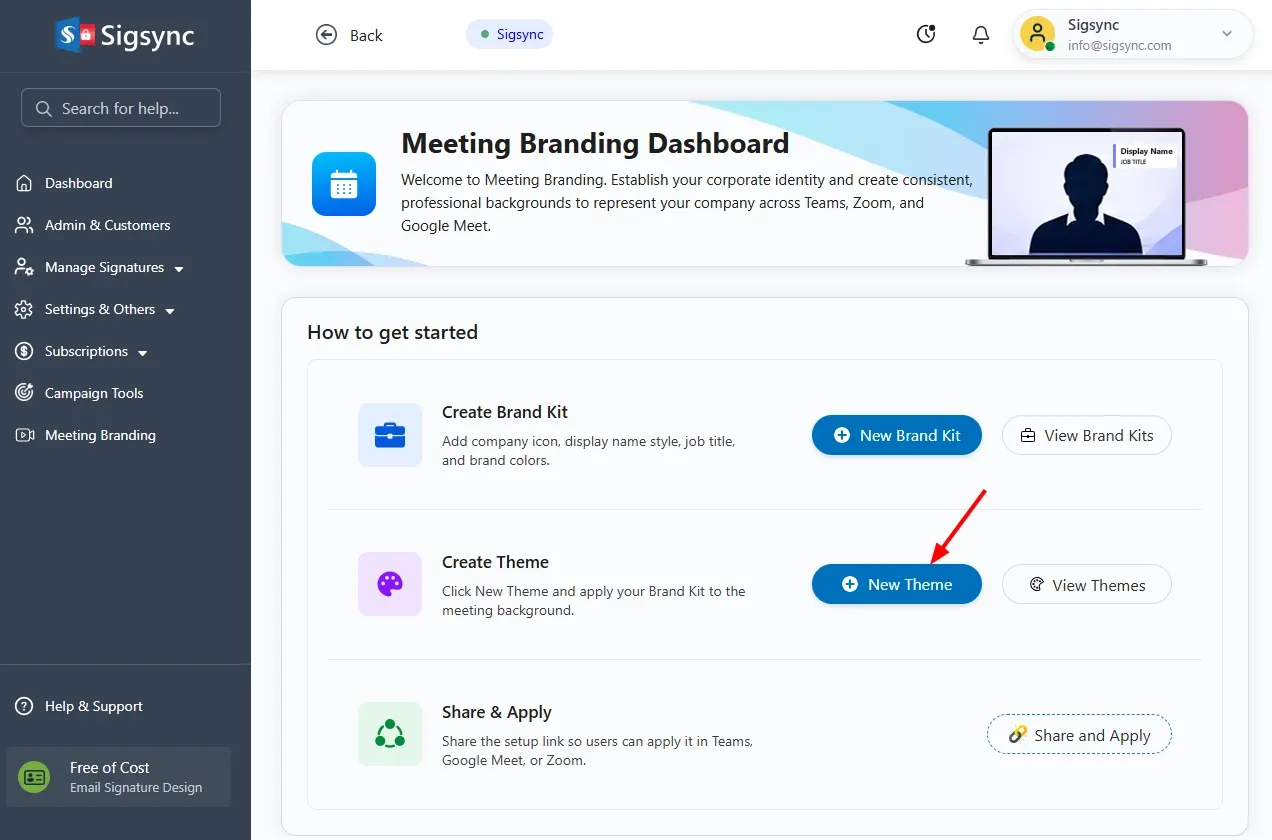Click the Meeting Branding video icon

(24, 435)
